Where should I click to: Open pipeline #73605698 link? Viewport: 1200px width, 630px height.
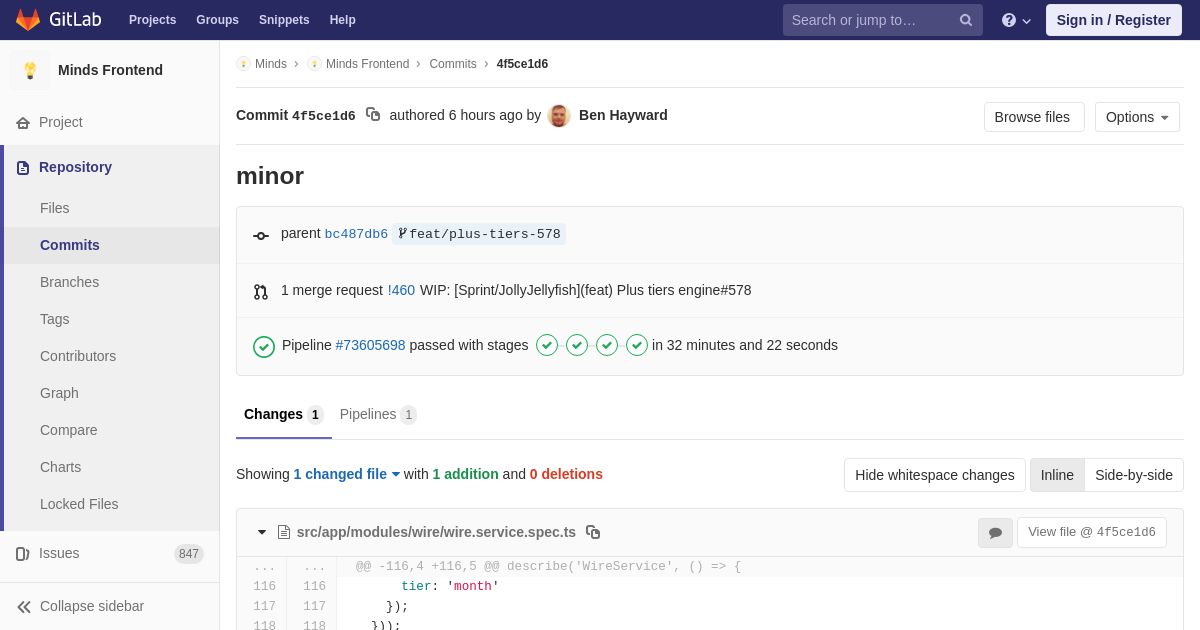(x=370, y=345)
